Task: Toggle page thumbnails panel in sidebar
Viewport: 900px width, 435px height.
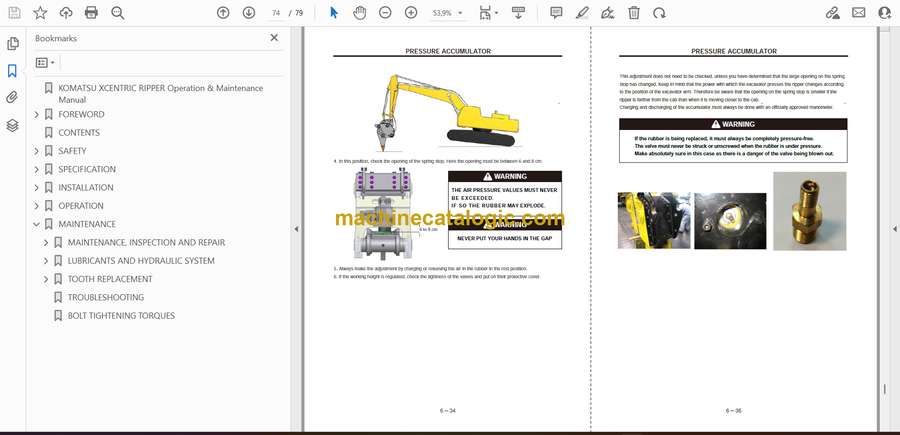Action: (13, 44)
